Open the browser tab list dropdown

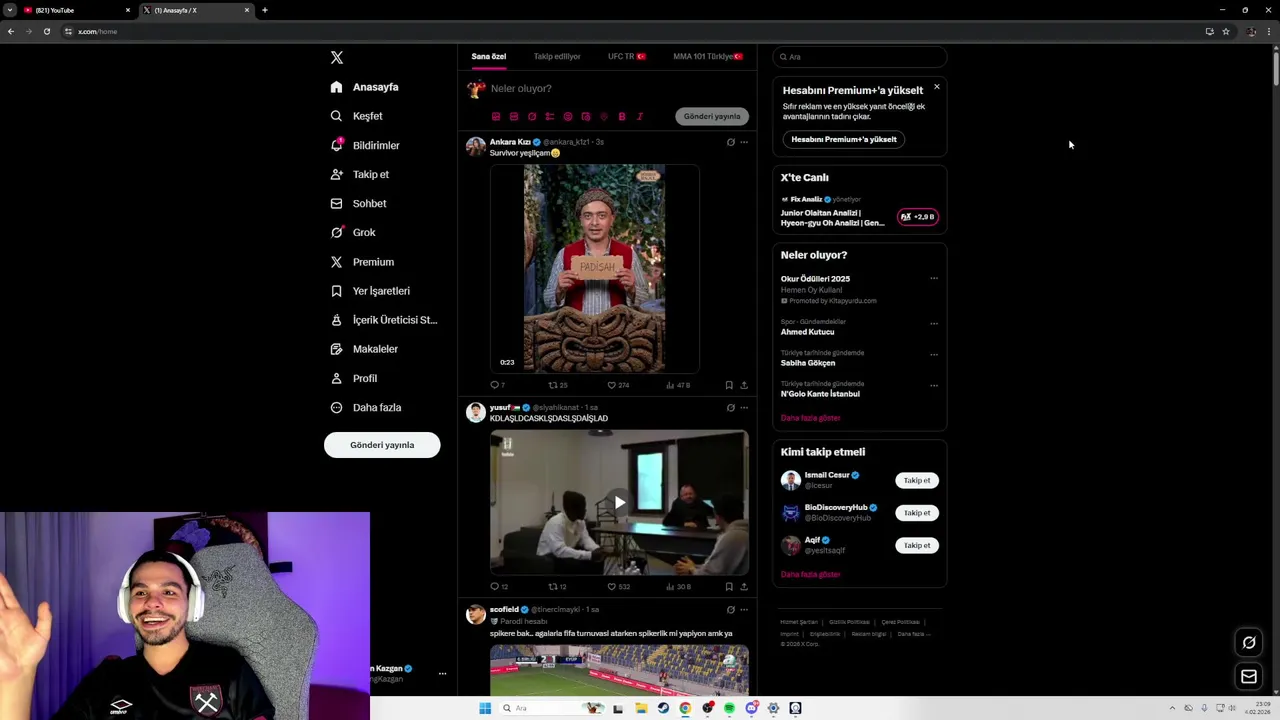[10, 10]
